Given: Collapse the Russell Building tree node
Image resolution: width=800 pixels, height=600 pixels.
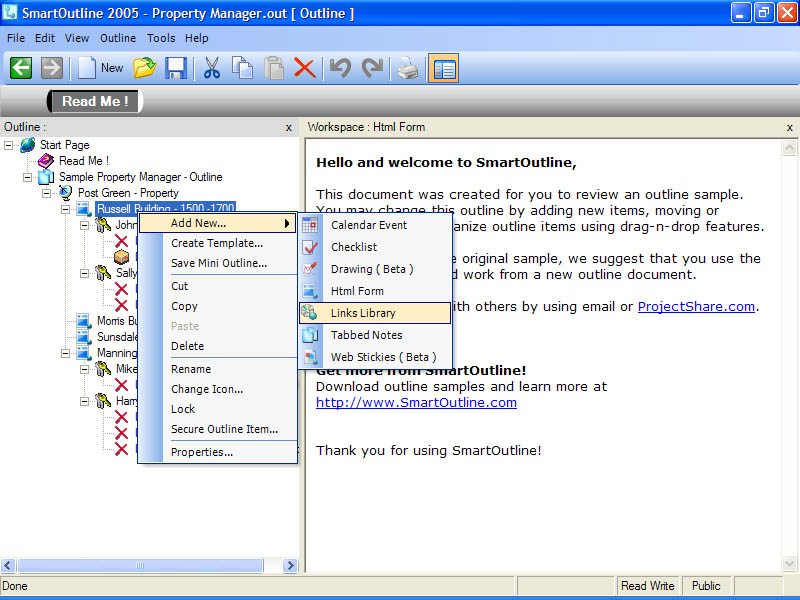Looking at the screenshot, I should tap(65, 209).
